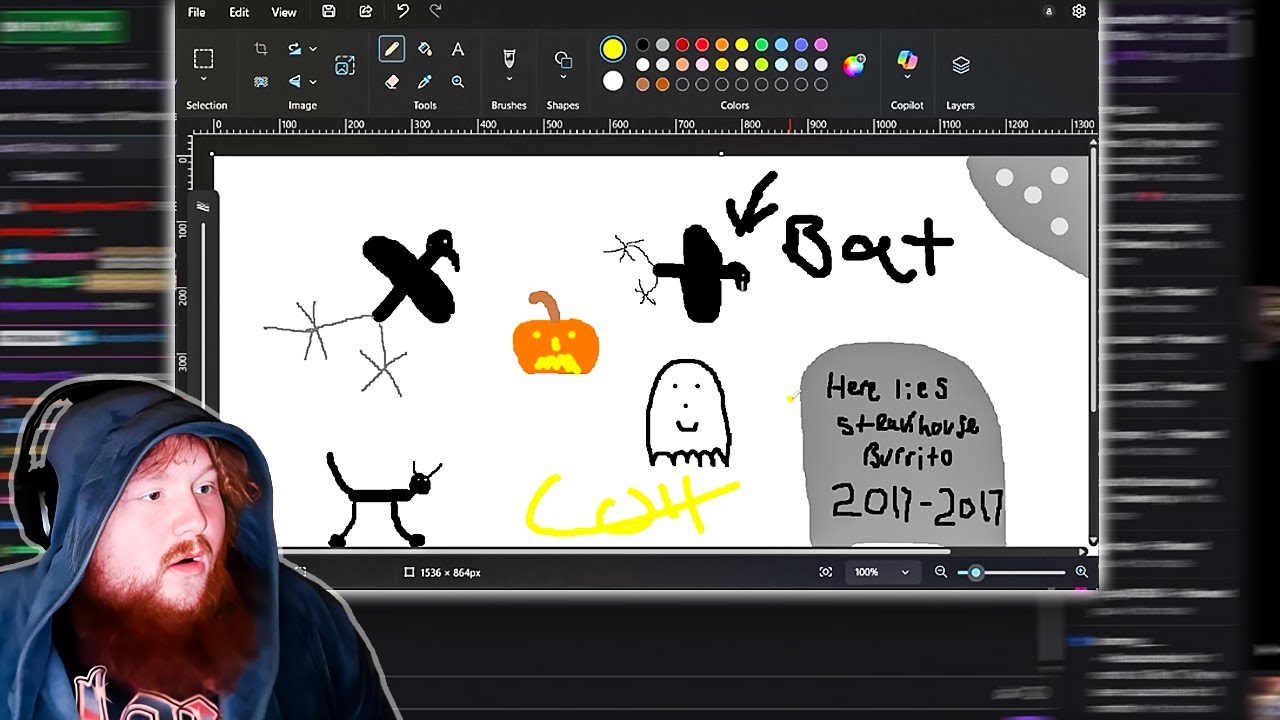Open the Layers panel
This screenshot has width=1280, height=720.
[961, 65]
